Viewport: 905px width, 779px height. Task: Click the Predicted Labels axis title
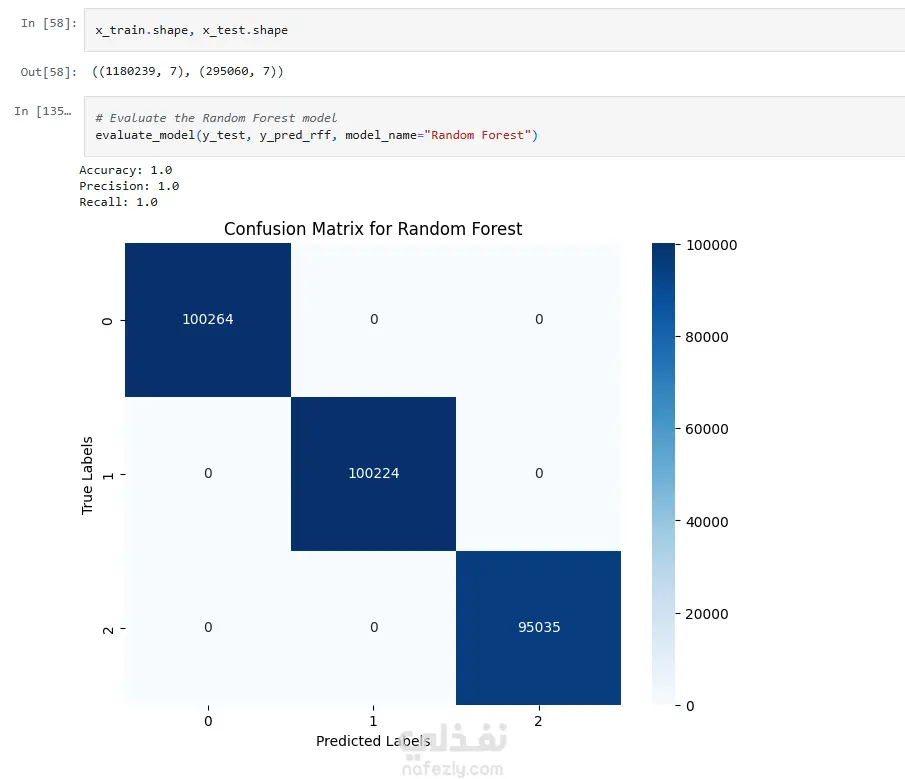tap(373, 741)
